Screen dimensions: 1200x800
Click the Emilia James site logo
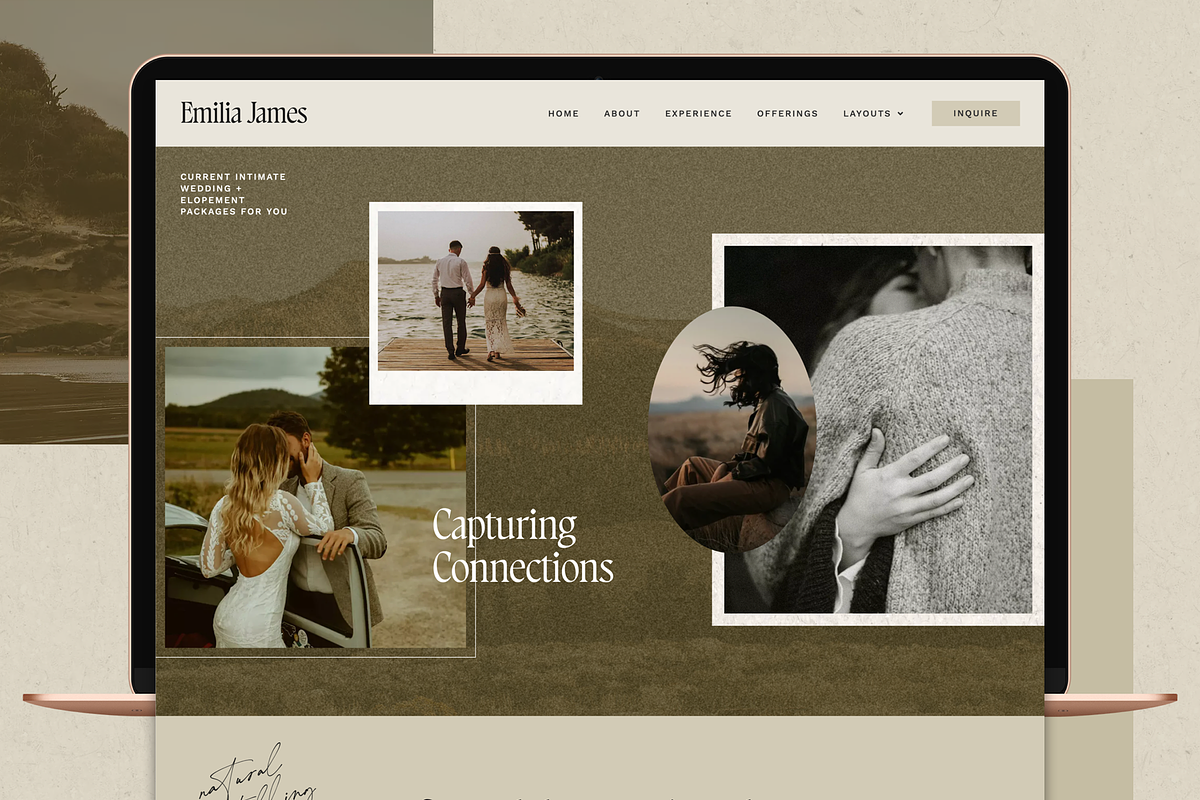tap(243, 113)
